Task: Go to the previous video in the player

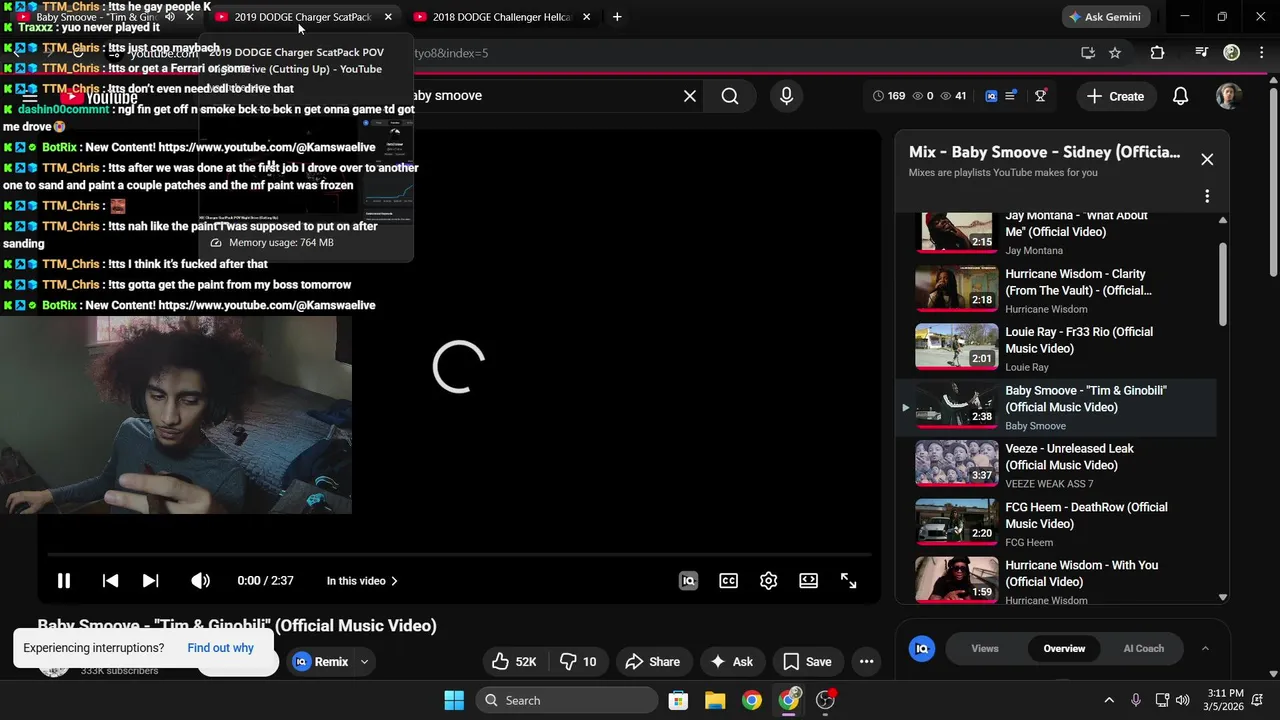Action: [111, 581]
